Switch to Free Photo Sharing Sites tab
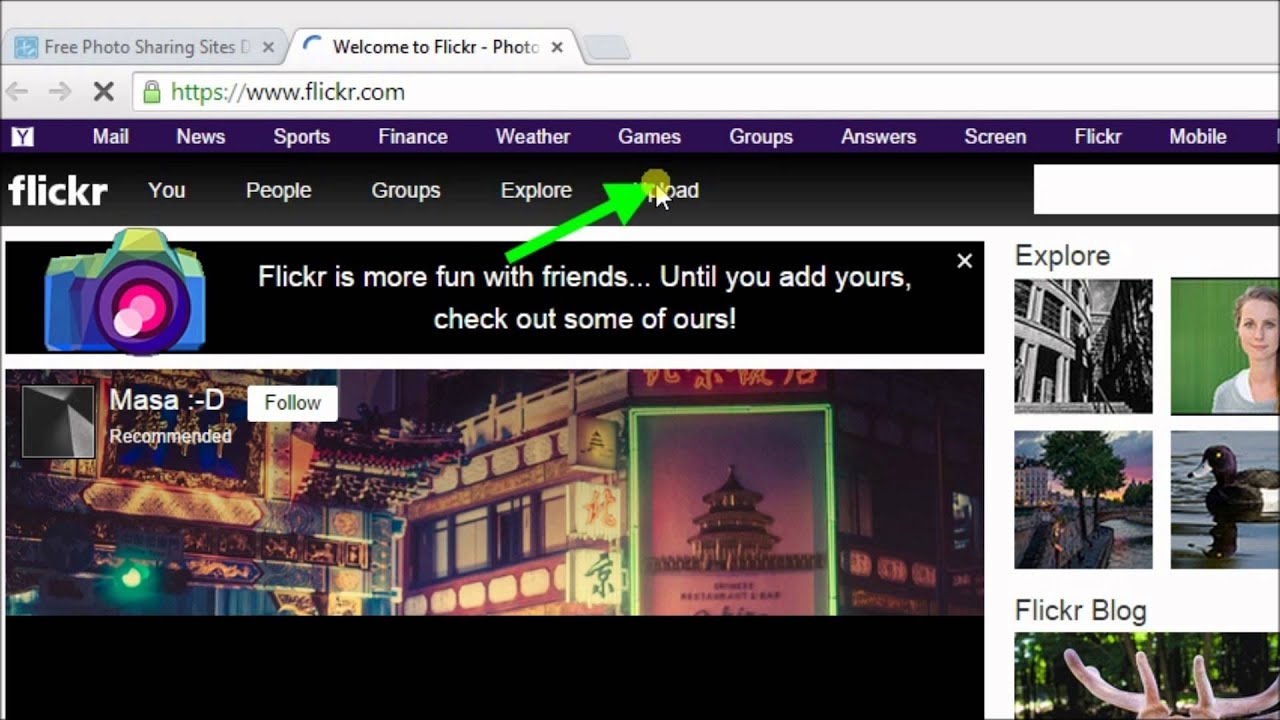Screen dimensions: 1280x720 click(144, 47)
